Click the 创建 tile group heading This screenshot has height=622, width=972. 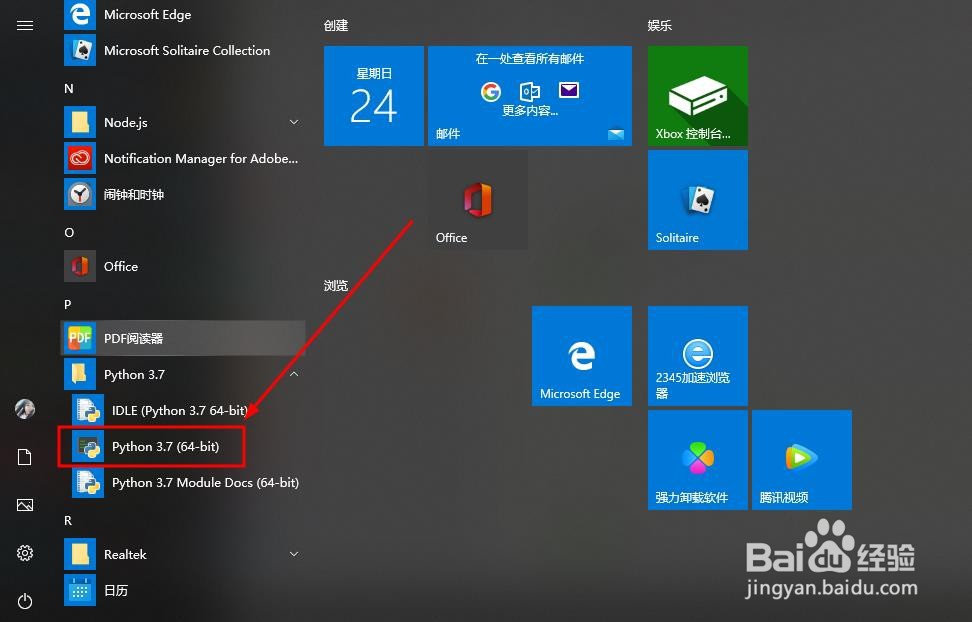tap(336, 25)
